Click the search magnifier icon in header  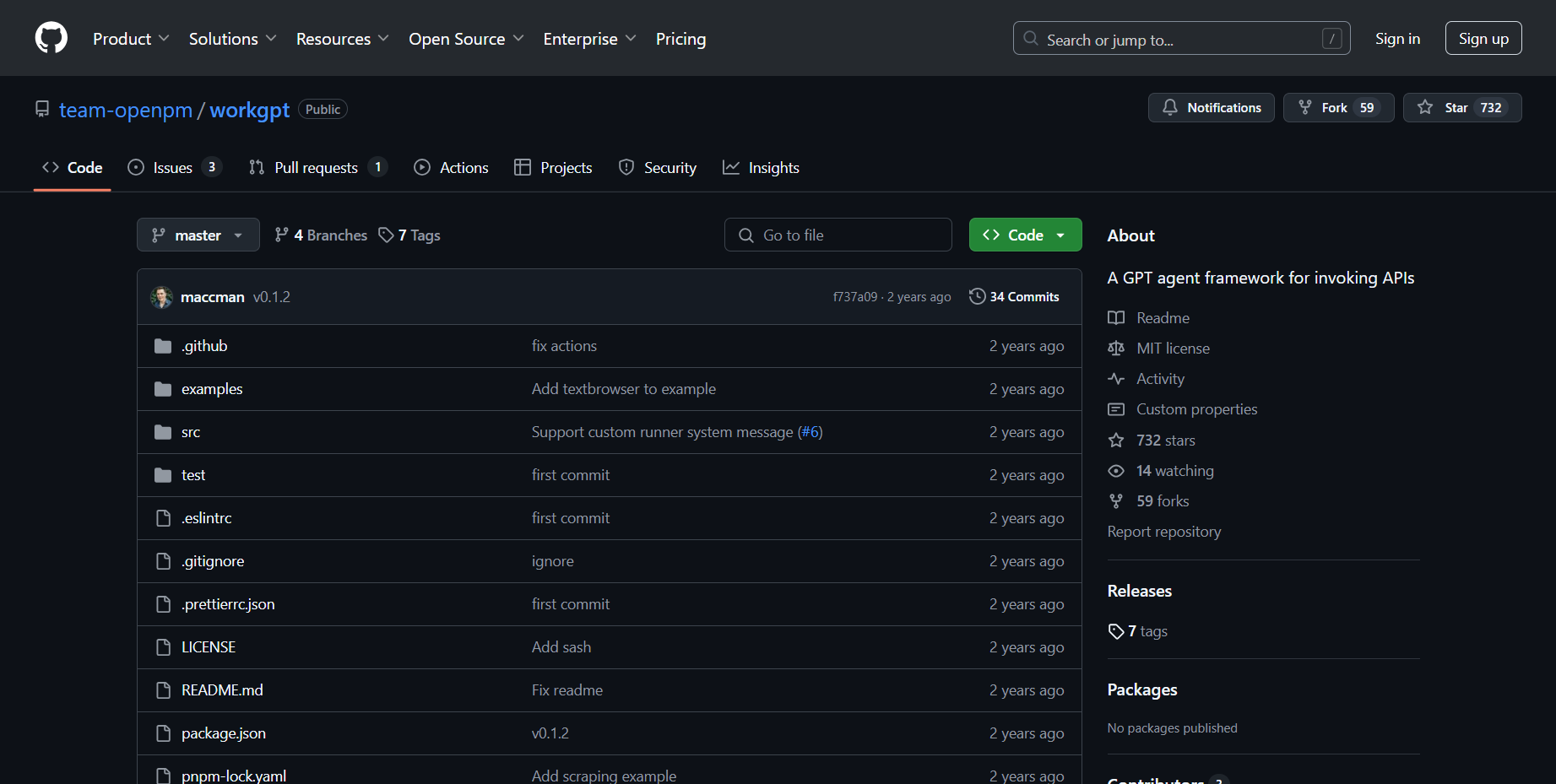pyautogui.click(x=1031, y=38)
